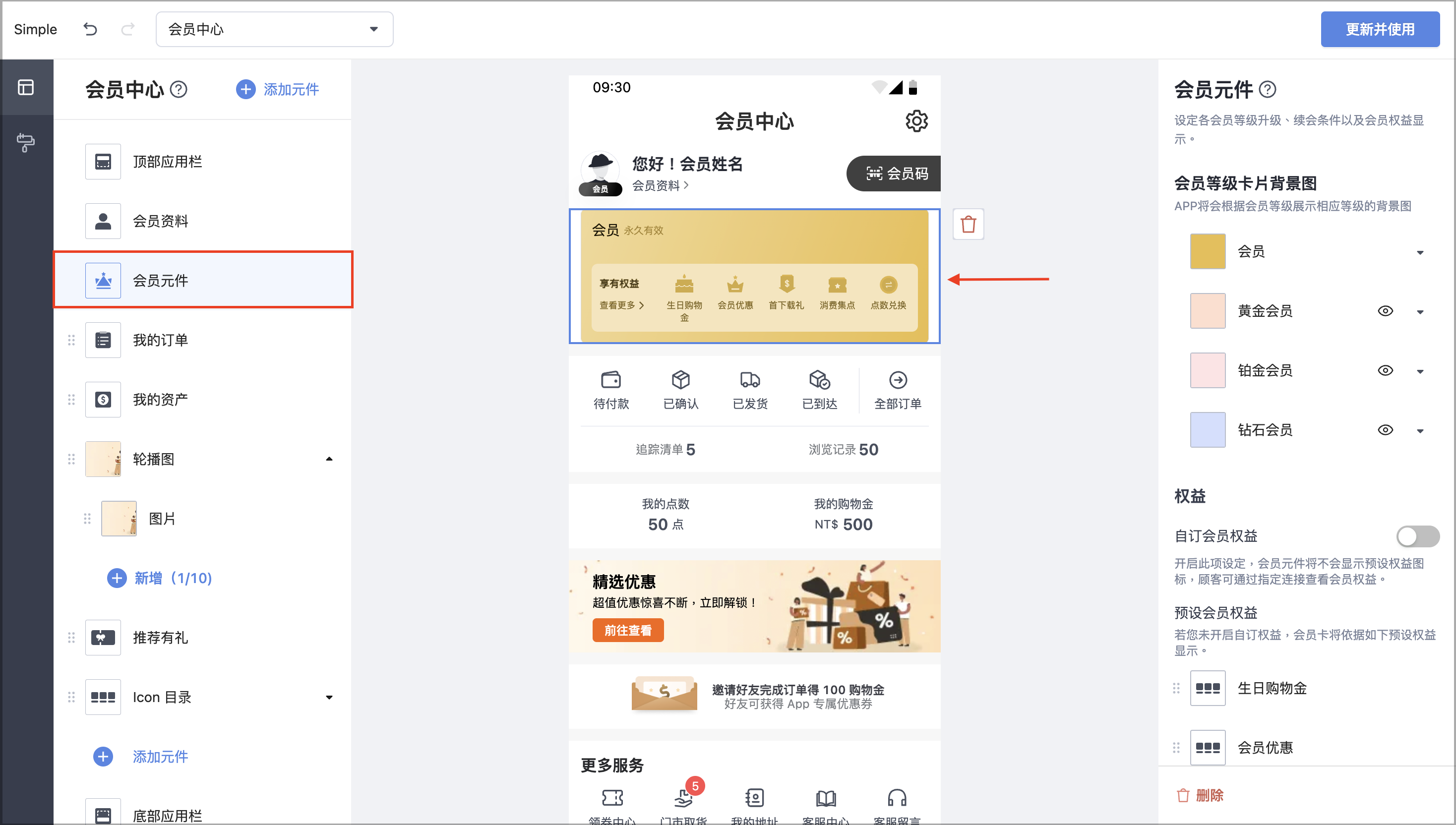Enable the 自订会员权益 switch
Viewport: 1456px width, 825px height.
pyautogui.click(x=1417, y=536)
